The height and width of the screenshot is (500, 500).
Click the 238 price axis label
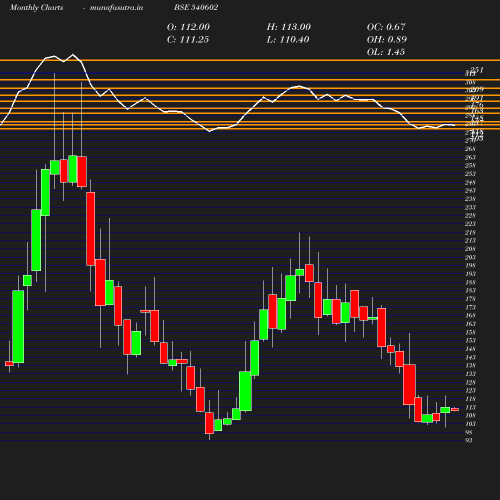(x=470, y=199)
